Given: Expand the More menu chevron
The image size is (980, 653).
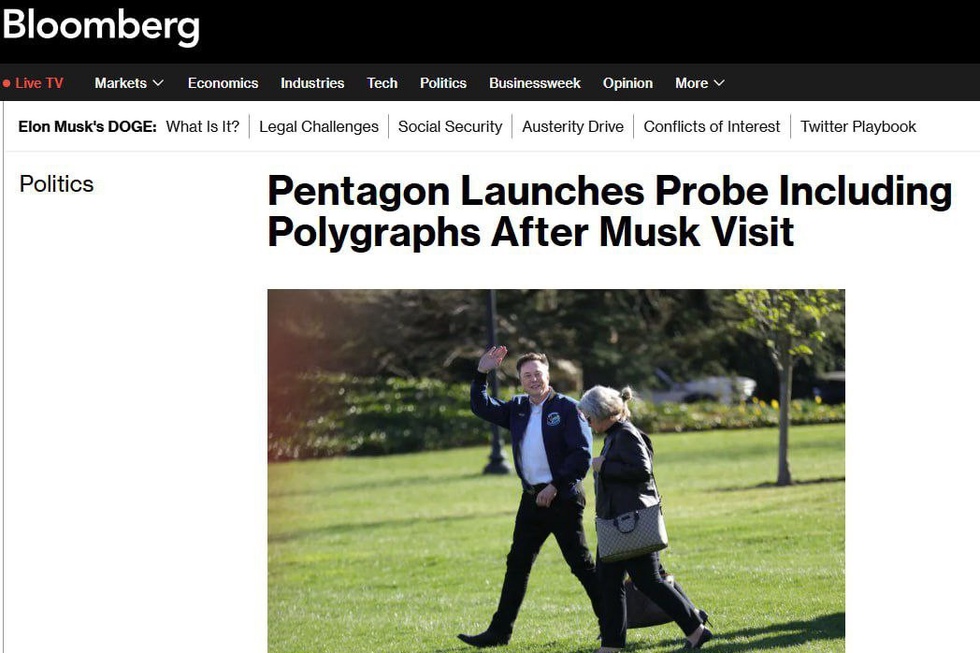Looking at the screenshot, I should click(719, 83).
